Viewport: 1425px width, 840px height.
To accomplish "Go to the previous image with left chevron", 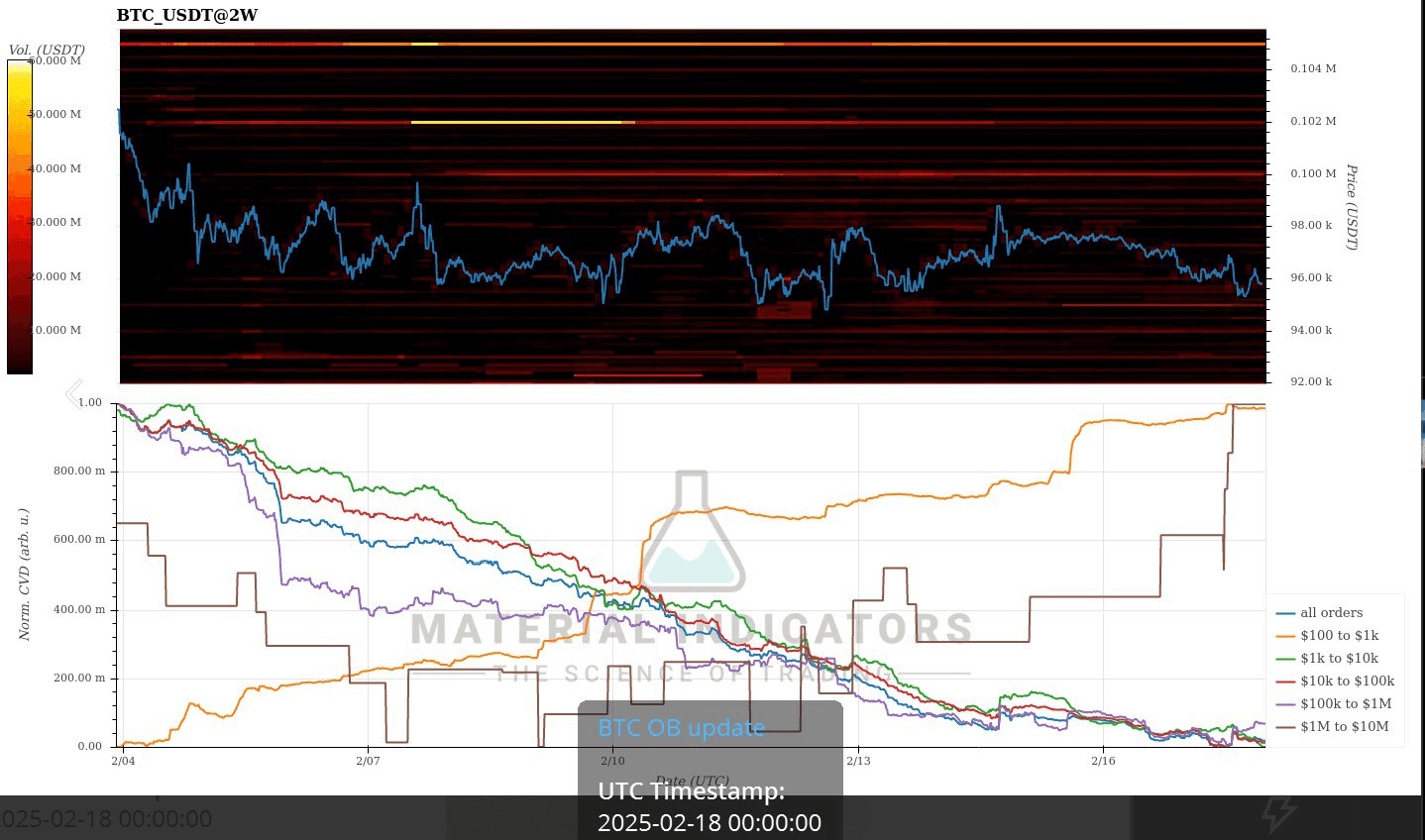I will (x=73, y=393).
